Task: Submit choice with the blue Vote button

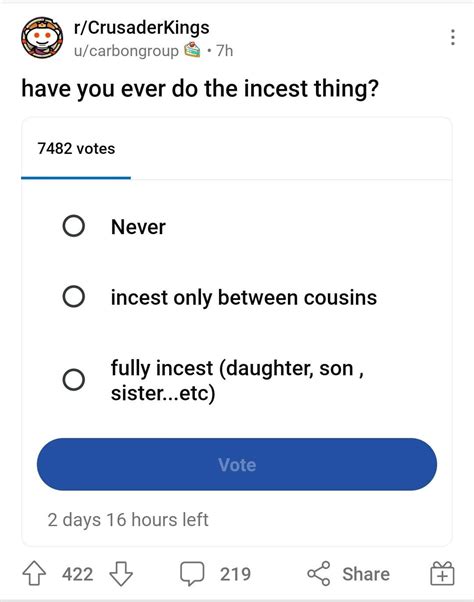Action: click(237, 464)
